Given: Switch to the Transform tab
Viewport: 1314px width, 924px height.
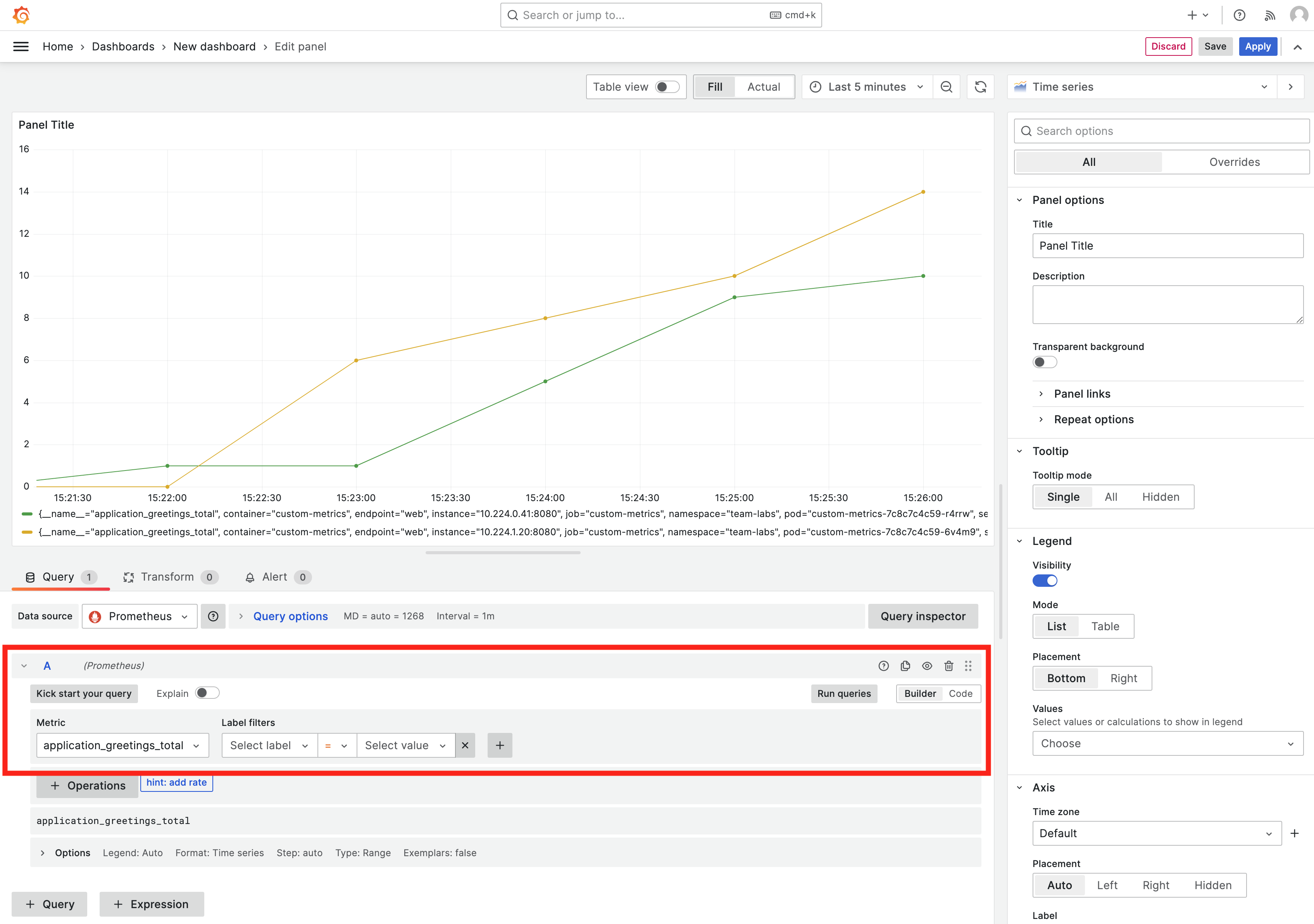Looking at the screenshot, I should 167,577.
